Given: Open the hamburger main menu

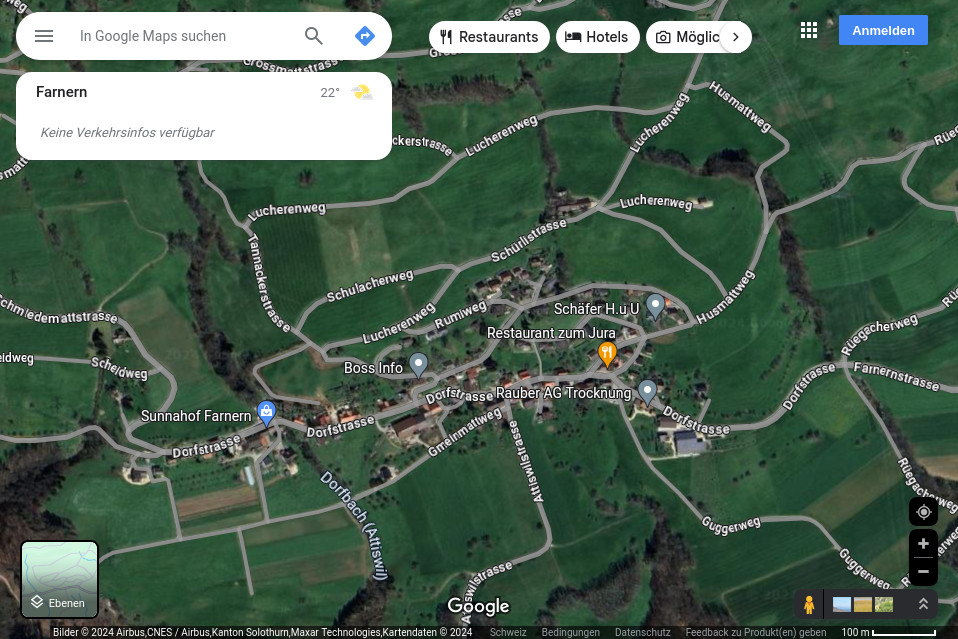Looking at the screenshot, I should point(44,36).
